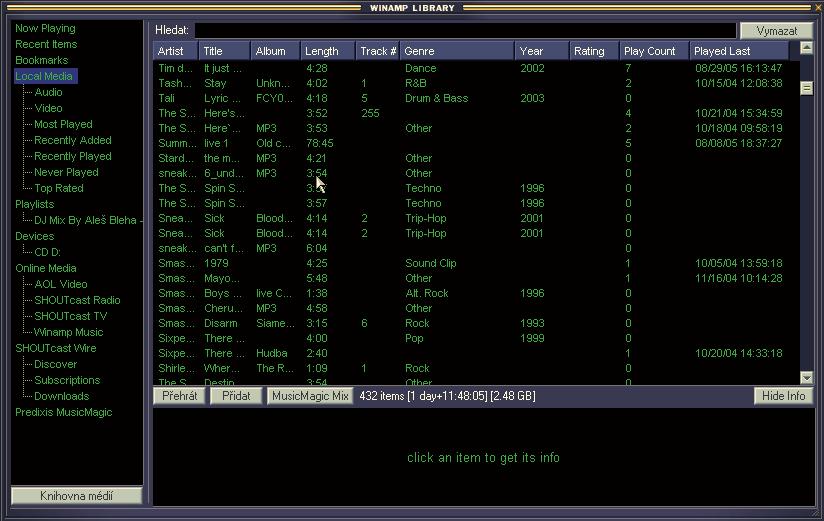Sort by the Length column header
The height and width of the screenshot is (521, 824).
coord(328,51)
